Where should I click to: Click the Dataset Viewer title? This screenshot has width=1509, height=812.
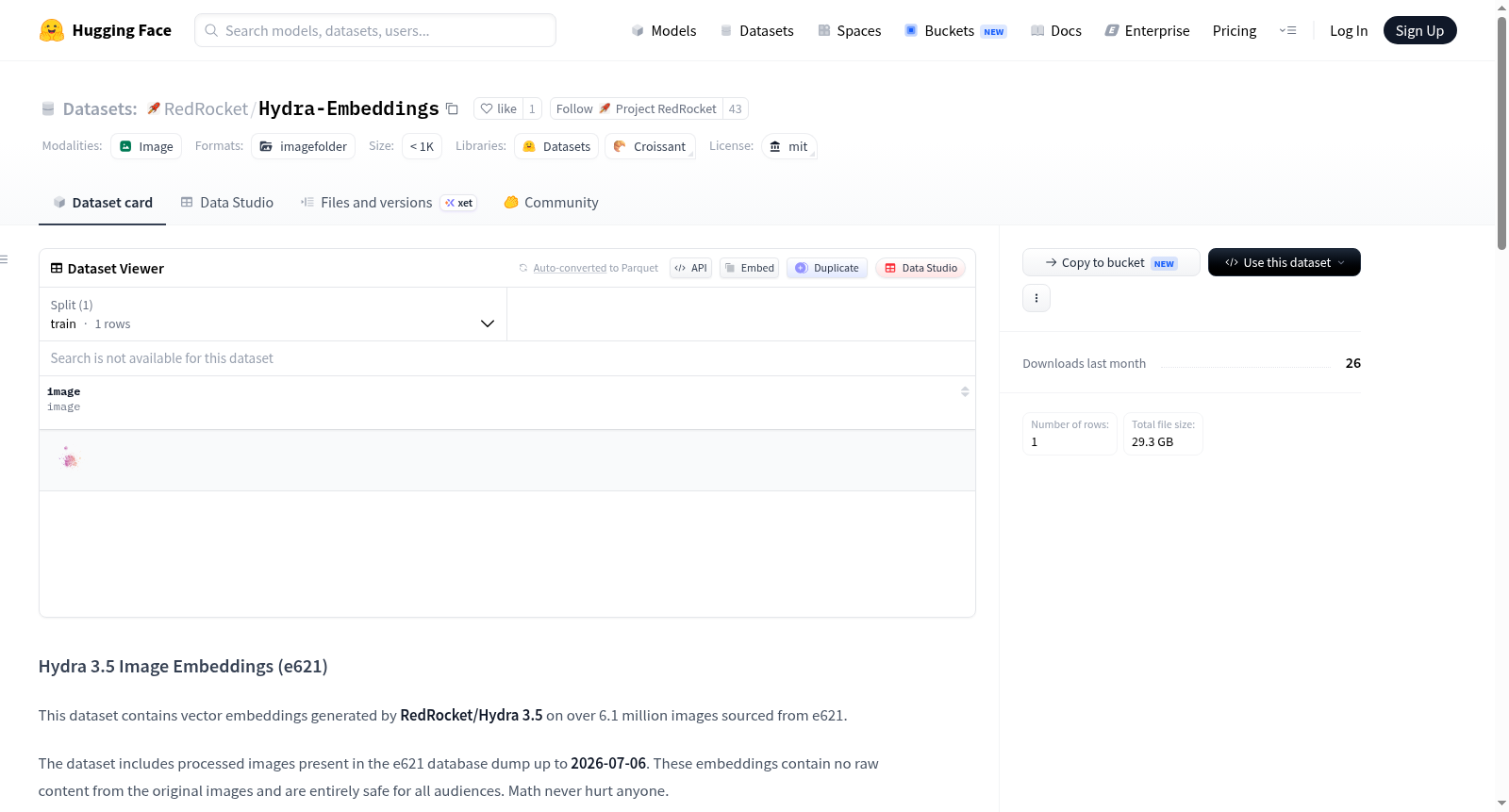[x=116, y=269]
